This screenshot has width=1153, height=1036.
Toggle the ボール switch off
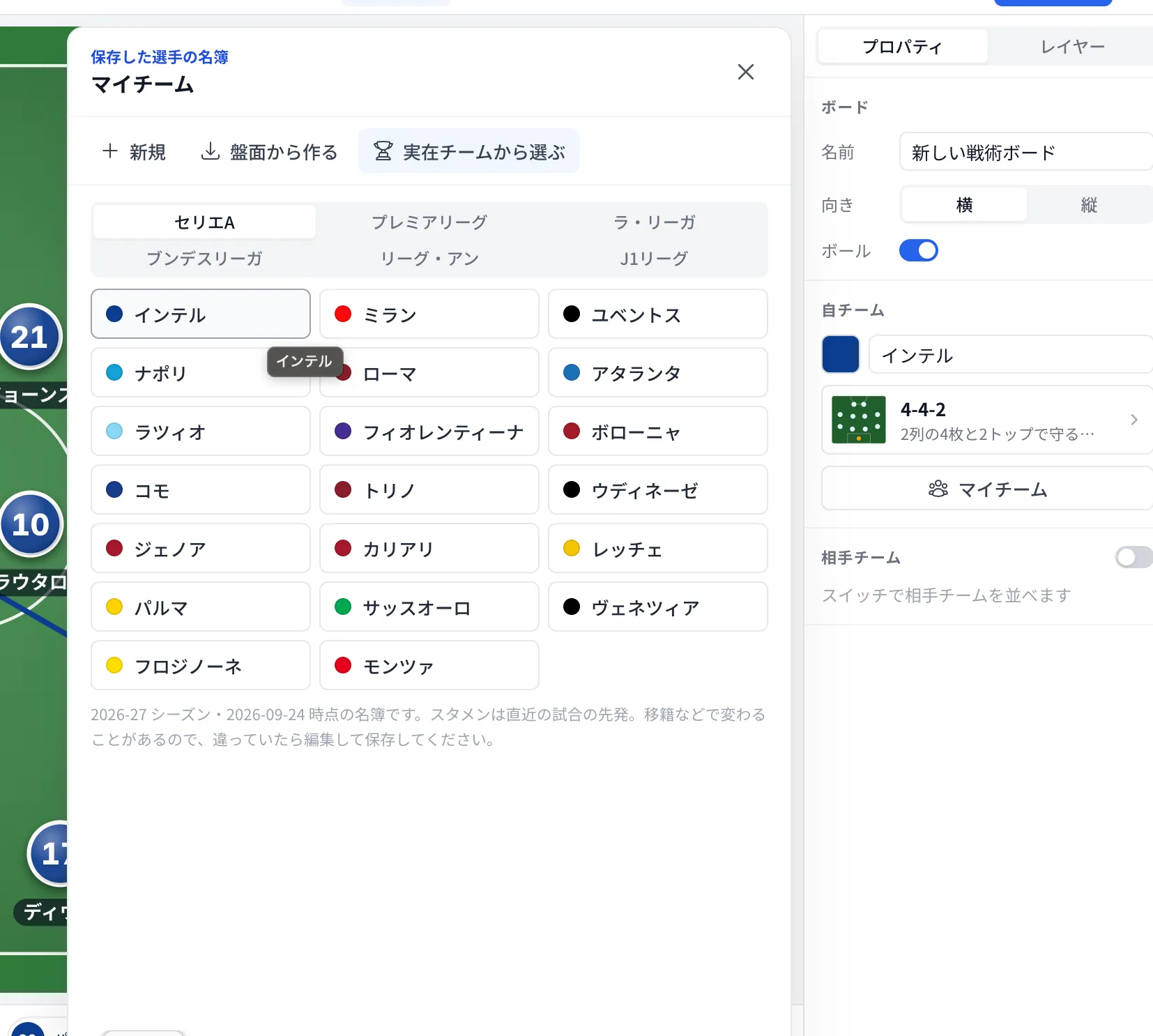click(918, 250)
